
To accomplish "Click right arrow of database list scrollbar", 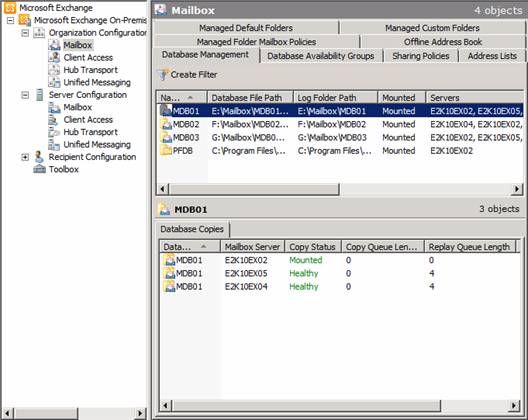I will click(517, 189).
